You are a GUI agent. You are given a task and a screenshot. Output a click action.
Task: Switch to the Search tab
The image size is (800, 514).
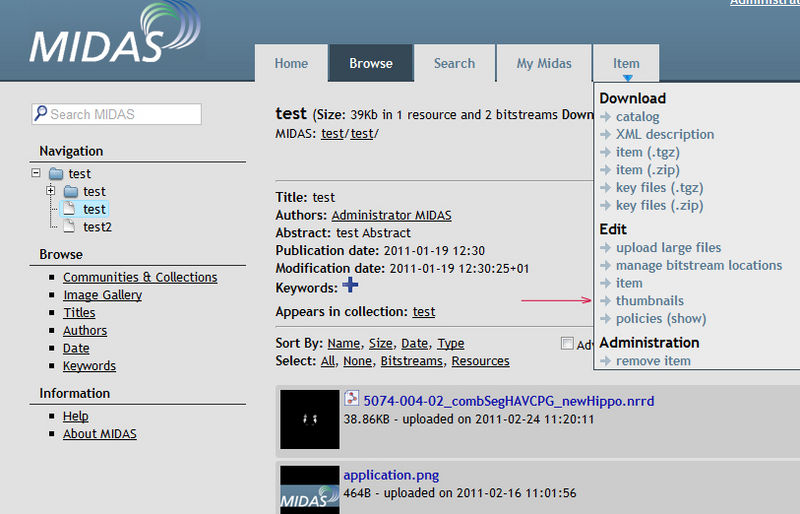coord(454,63)
